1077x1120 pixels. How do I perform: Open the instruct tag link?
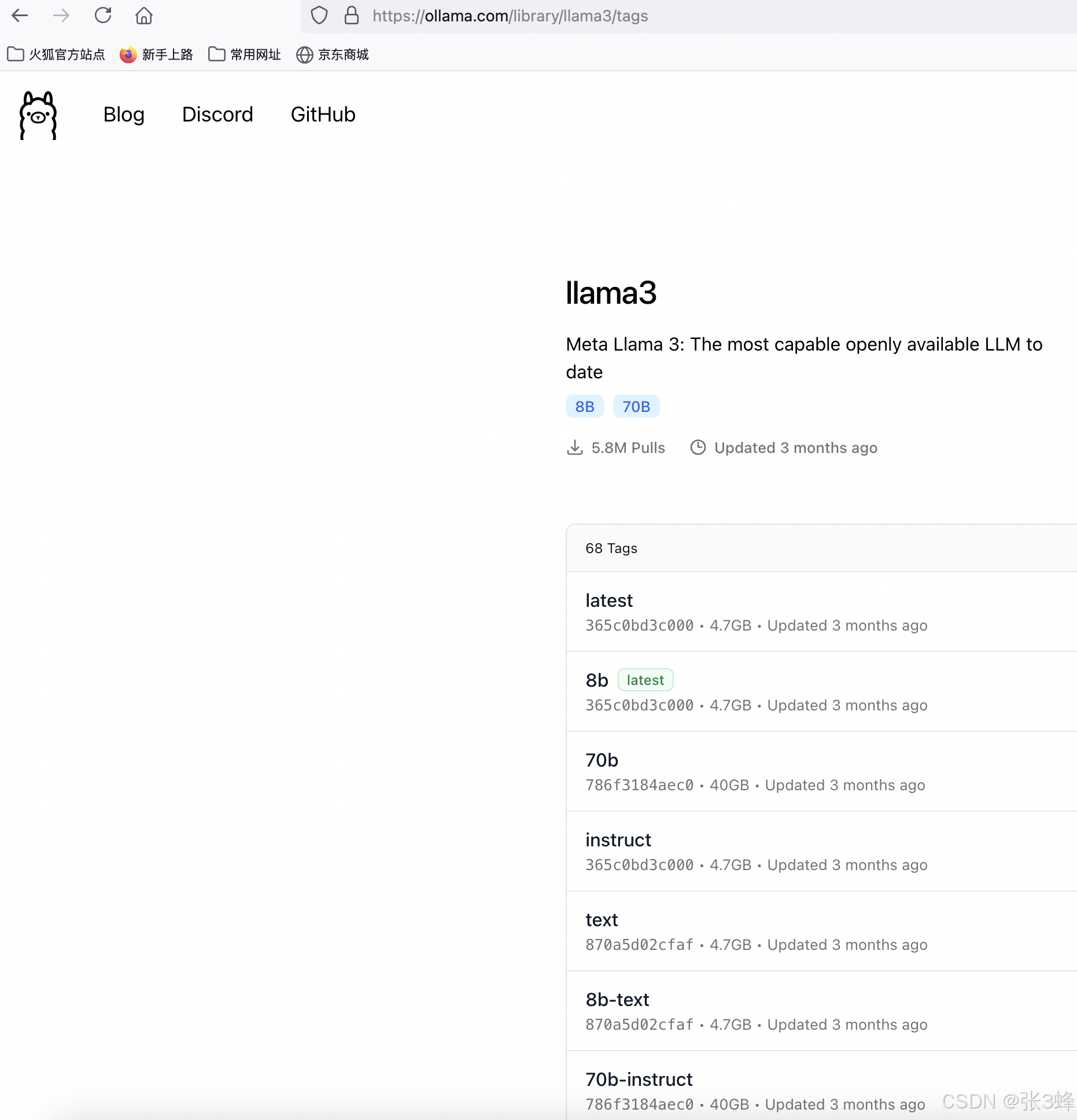618,840
